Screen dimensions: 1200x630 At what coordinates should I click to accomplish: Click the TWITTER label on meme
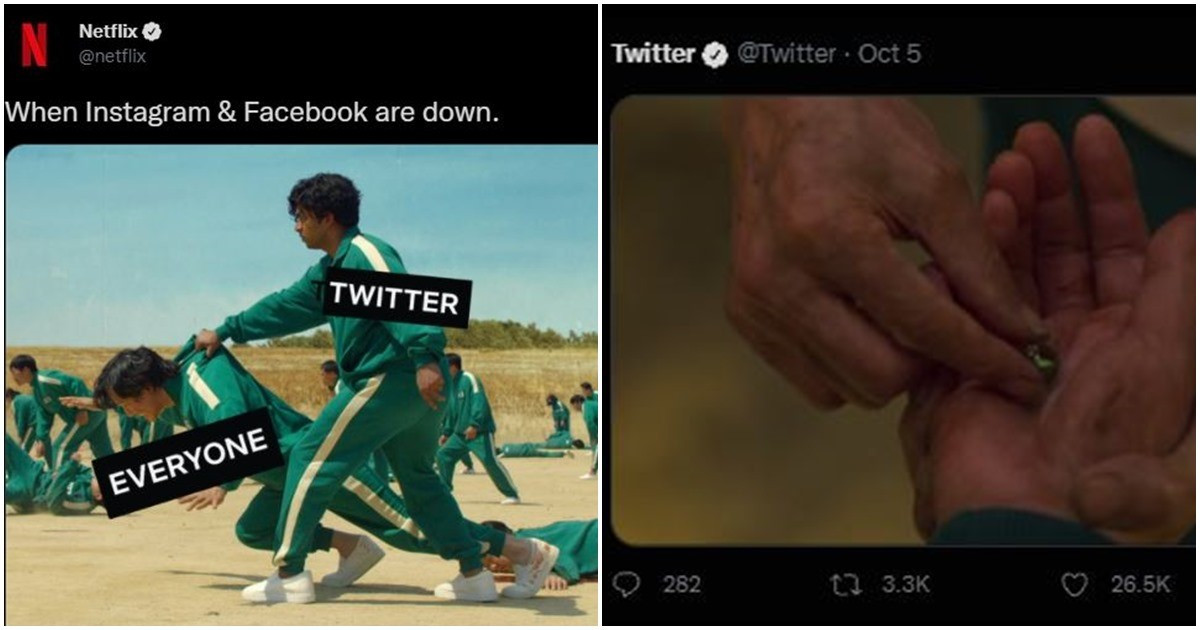click(395, 298)
